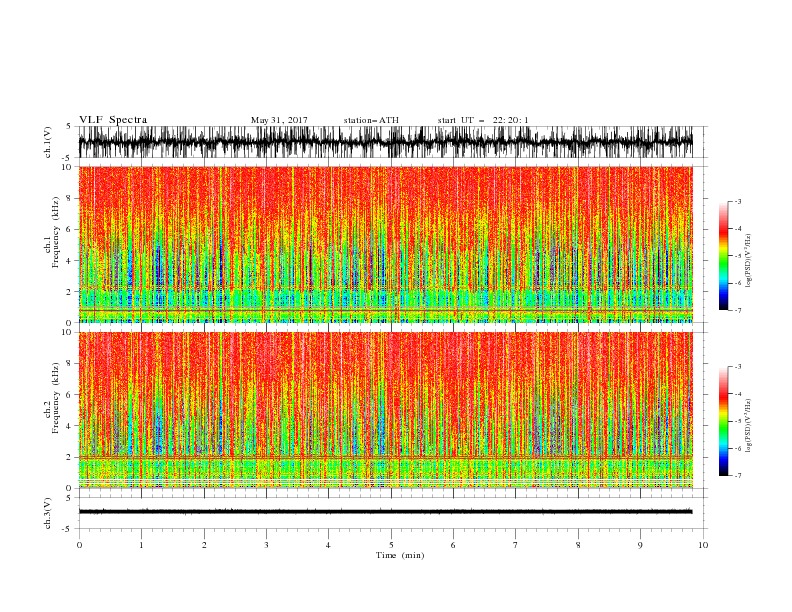
Task: Click the "log(PSD)(V²/Hz)" label beside ch.1 colorbar
Action: [x=749, y=261]
